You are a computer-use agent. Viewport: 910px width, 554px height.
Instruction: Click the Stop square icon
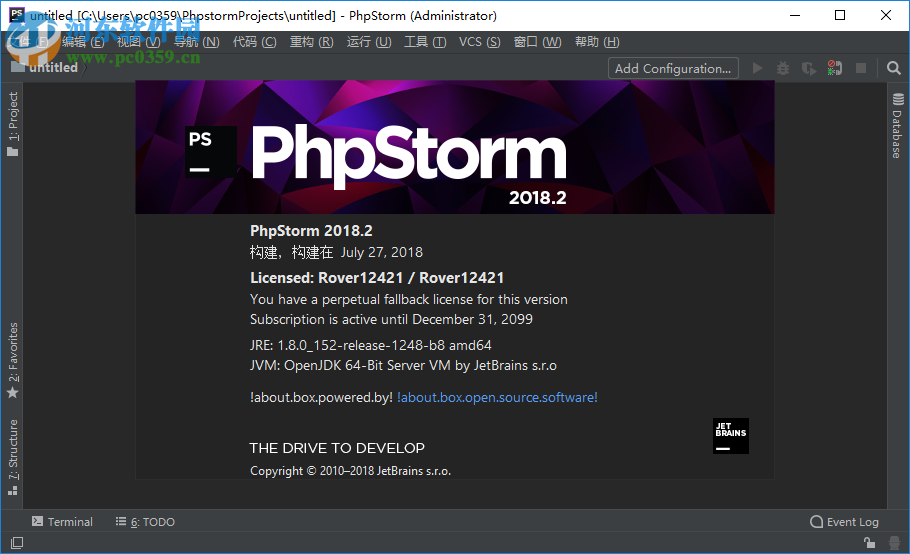[x=861, y=68]
